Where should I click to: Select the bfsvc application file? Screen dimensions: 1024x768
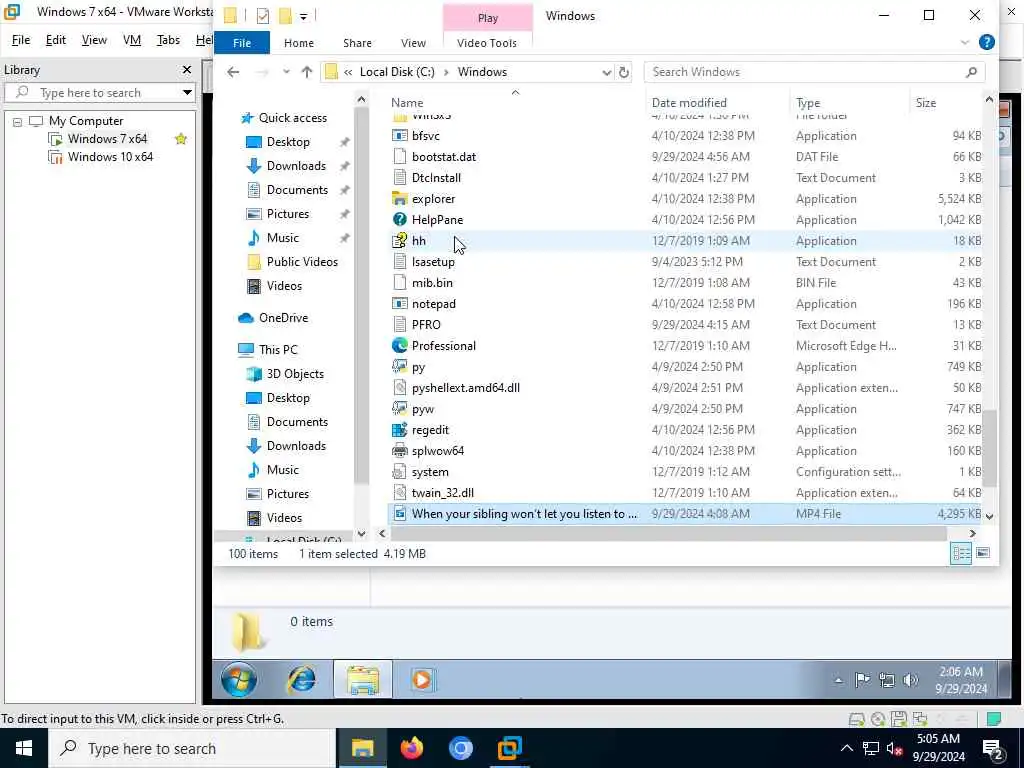point(425,136)
